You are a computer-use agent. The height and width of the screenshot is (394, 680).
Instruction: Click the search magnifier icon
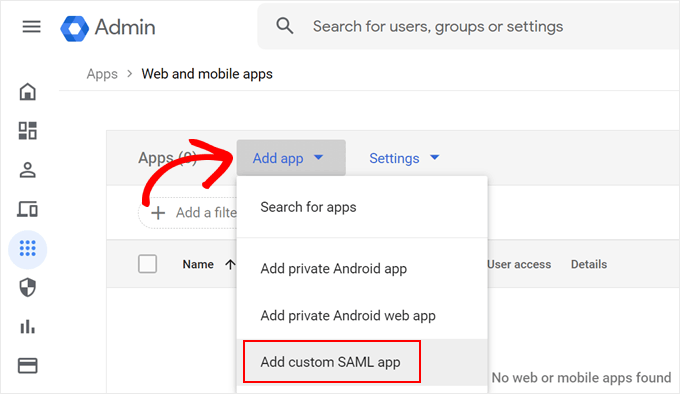[x=284, y=26]
